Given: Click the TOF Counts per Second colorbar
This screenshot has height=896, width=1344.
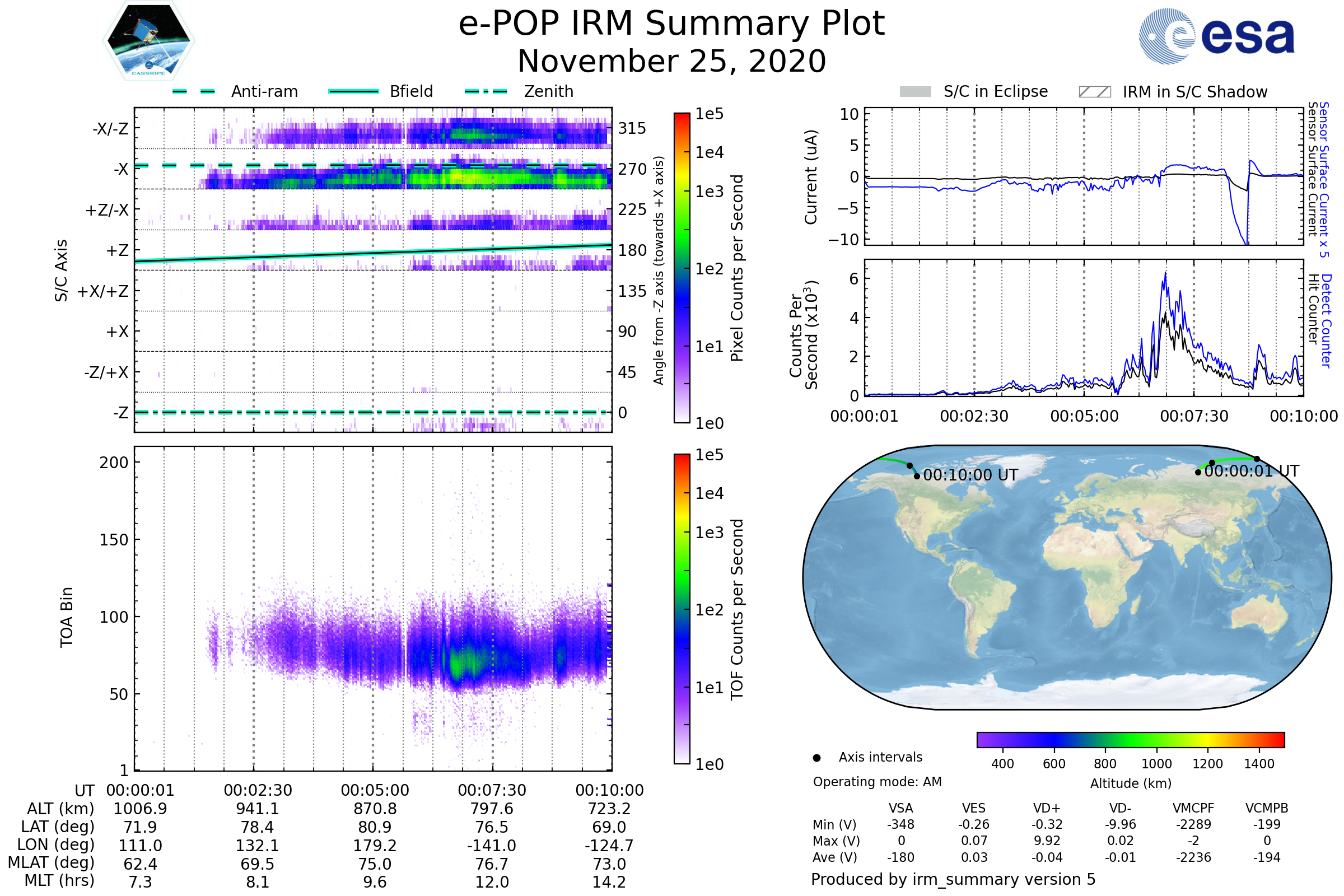Looking at the screenshot, I should pos(682,609).
